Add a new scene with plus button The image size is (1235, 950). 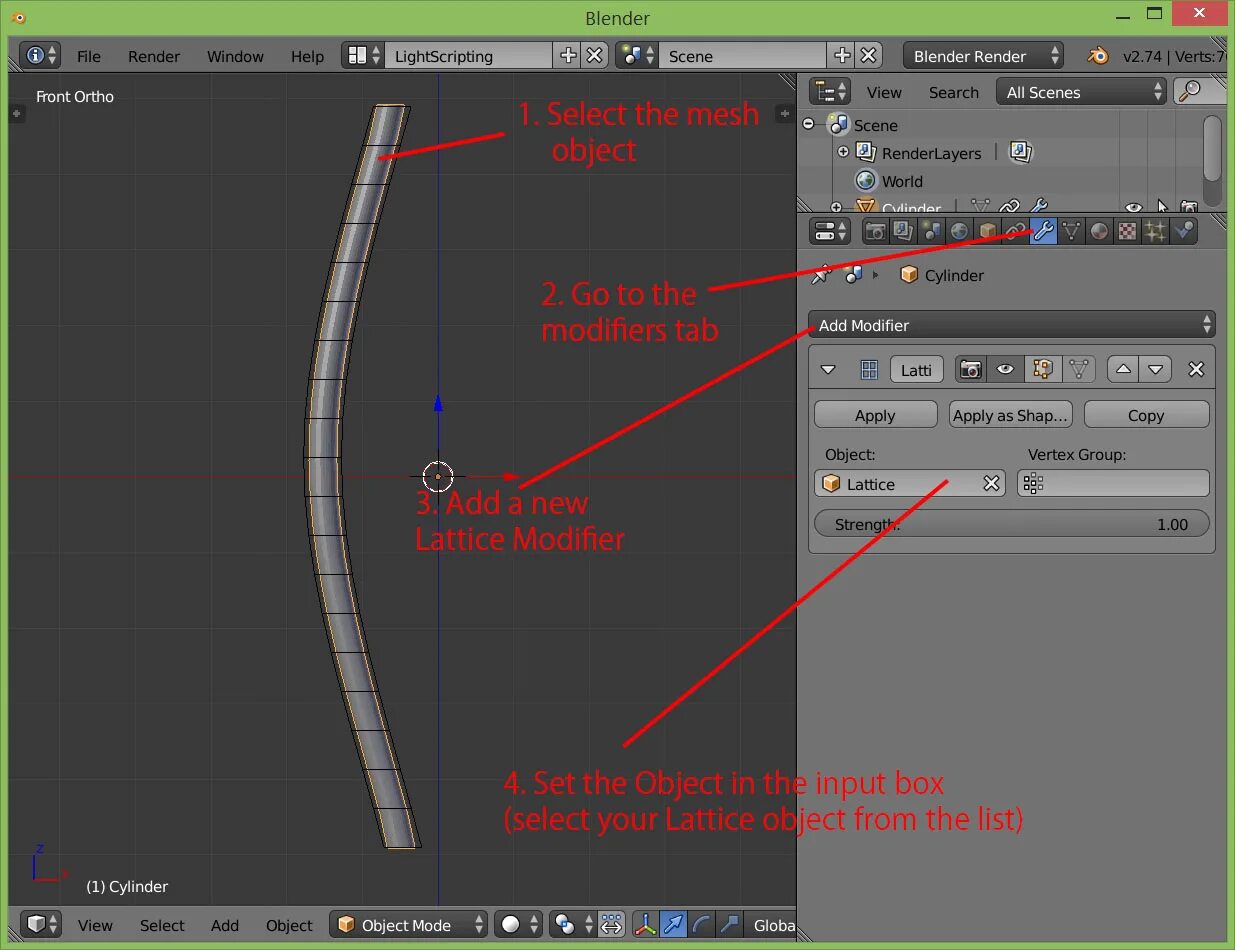pyautogui.click(x=842, y=56)
